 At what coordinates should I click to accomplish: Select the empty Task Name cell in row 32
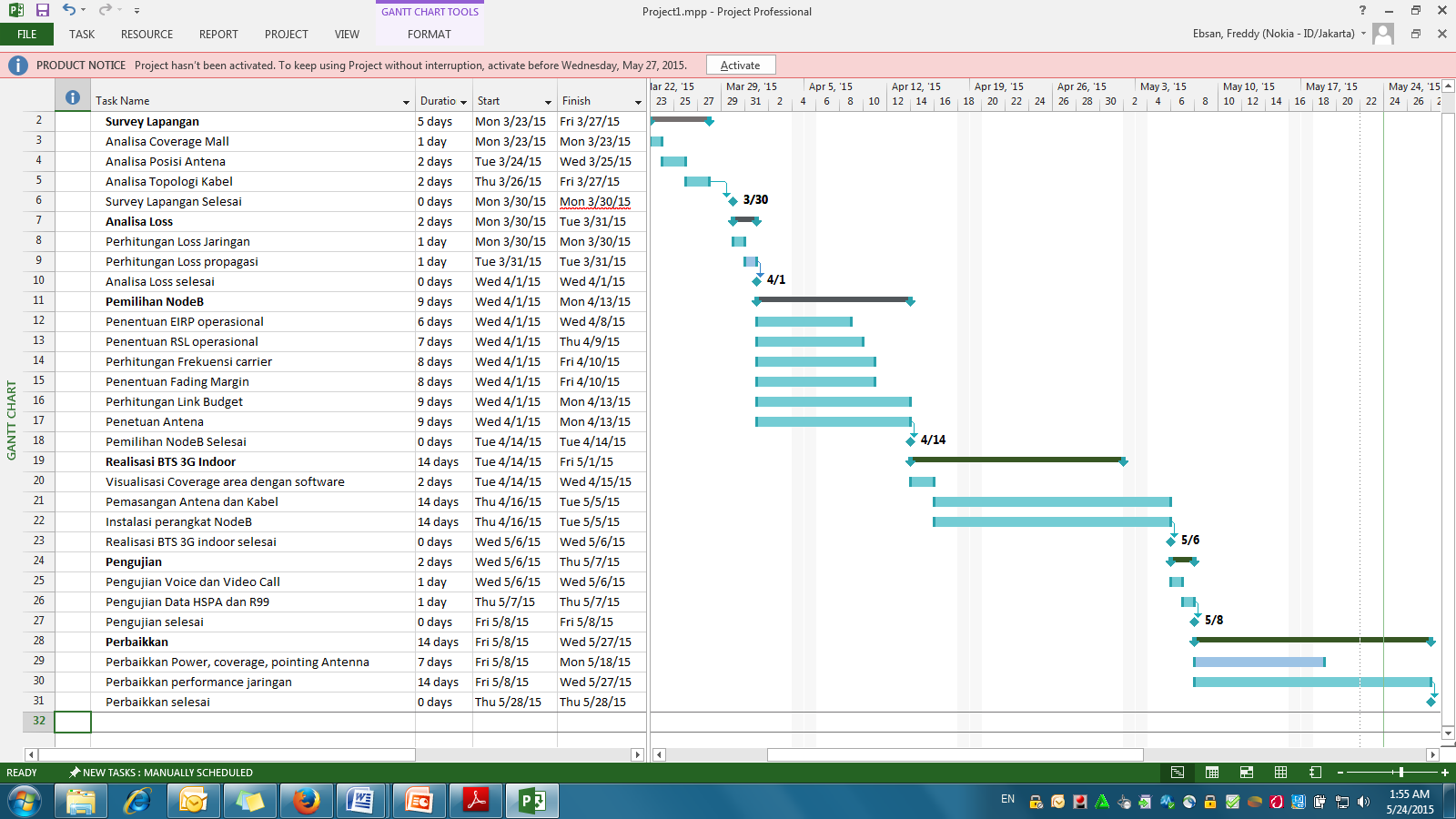tap(253, 722)
